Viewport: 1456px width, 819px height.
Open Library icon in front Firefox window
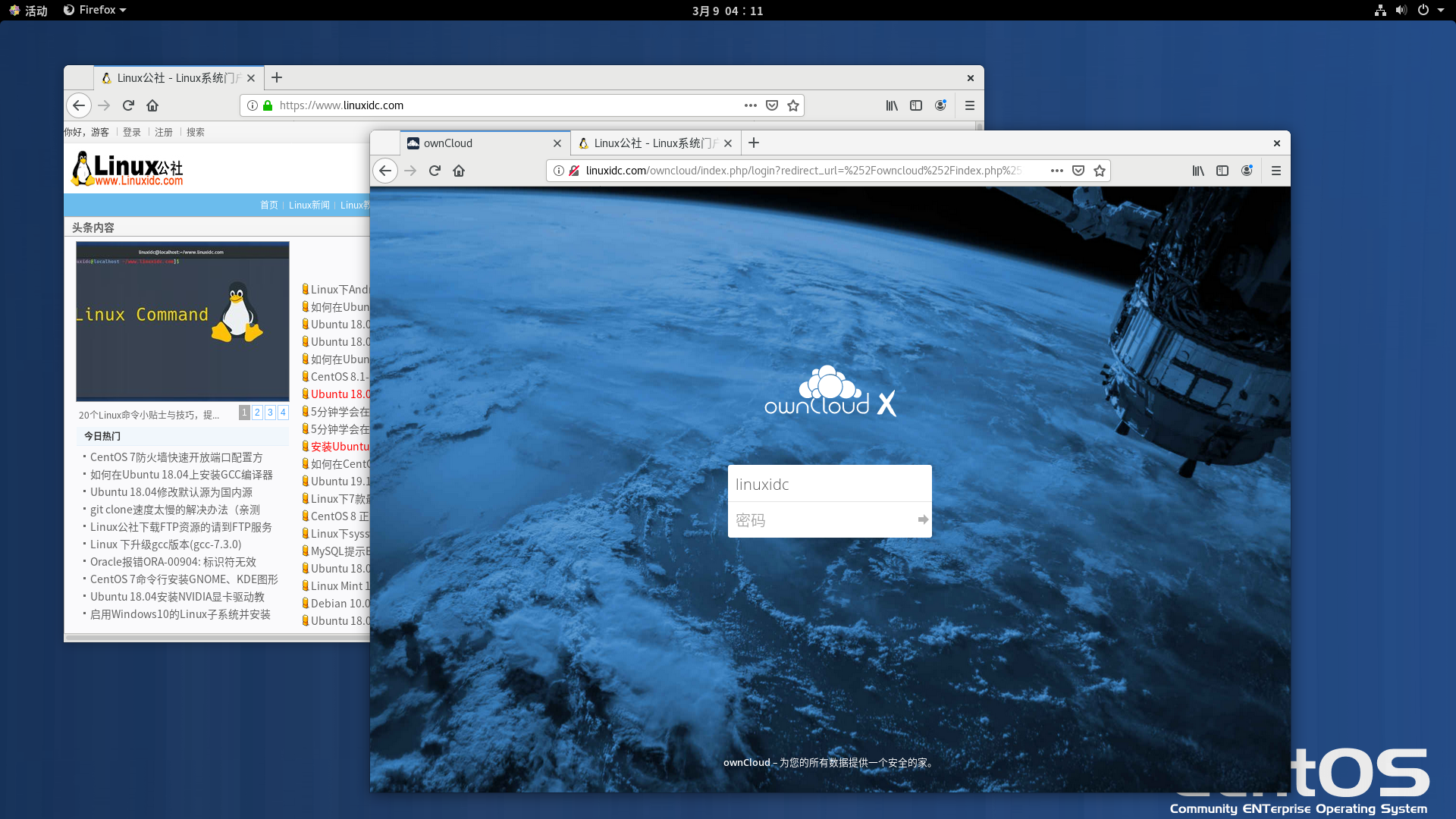tap(1198, 171)
